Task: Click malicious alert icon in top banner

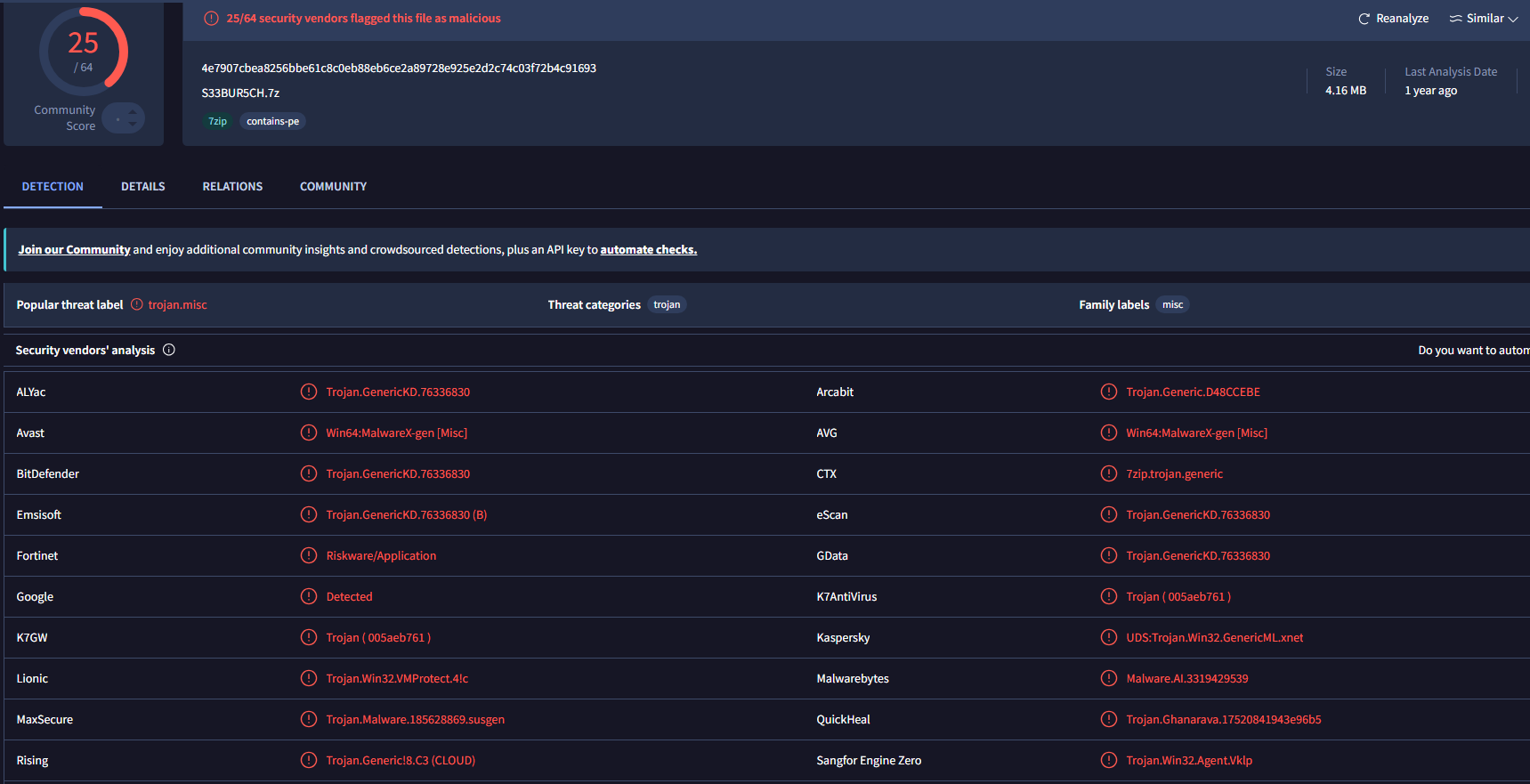Action: 211,18
